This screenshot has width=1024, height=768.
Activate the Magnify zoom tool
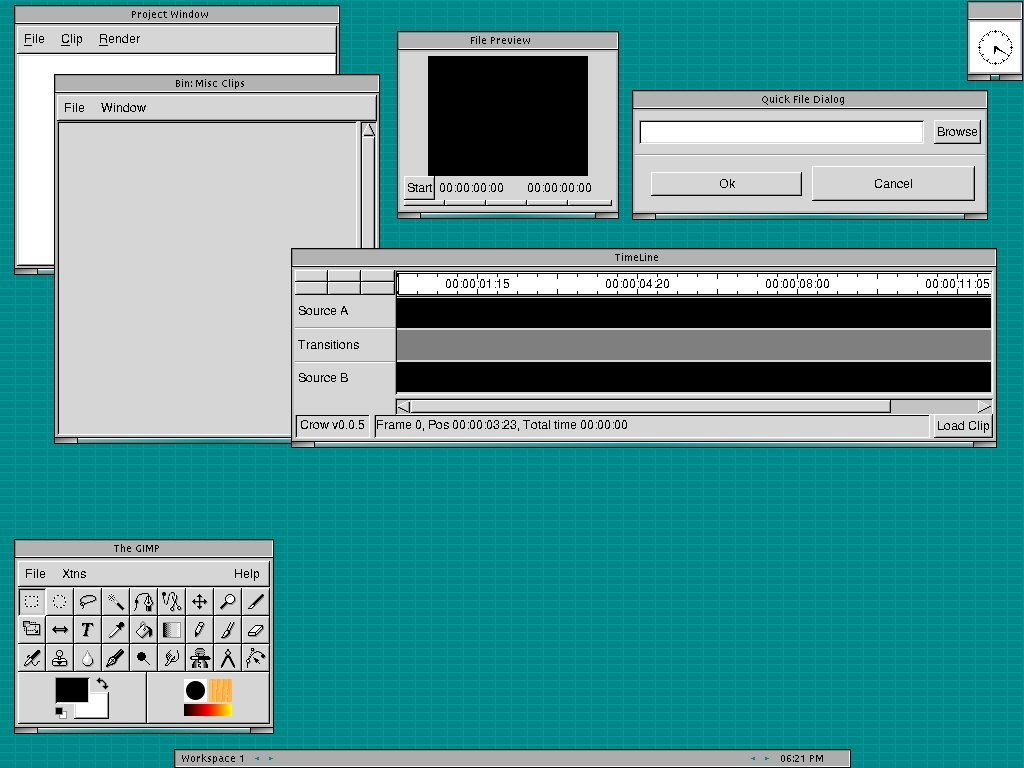point(228,601)
